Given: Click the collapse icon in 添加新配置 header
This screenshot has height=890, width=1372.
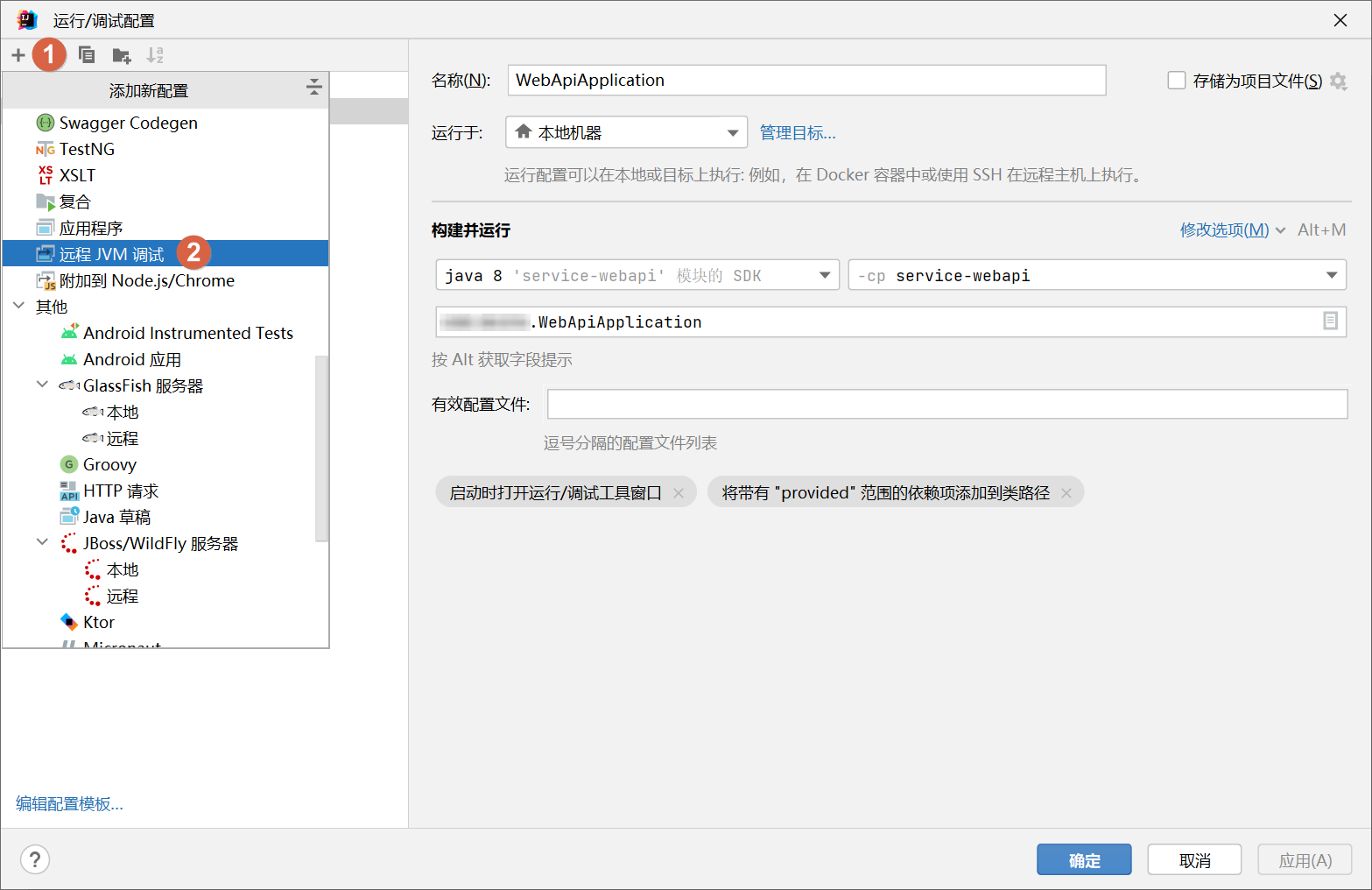Looking at the screenshot, I should (313, 87).
